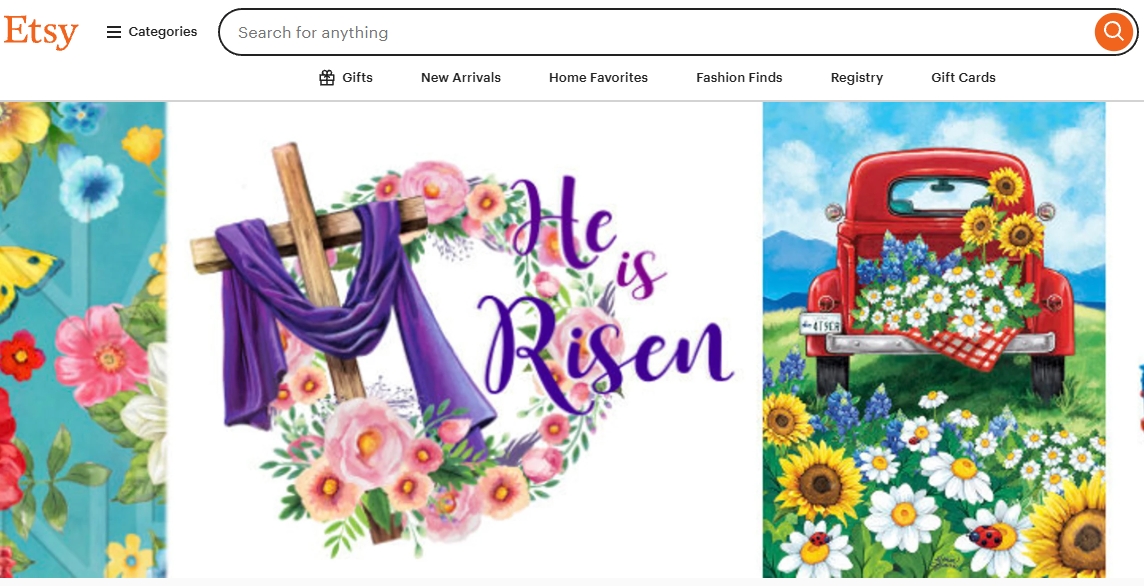Click the Etsy logo
The width and height of the screenshot is (1144, 586).
point(41,32)
